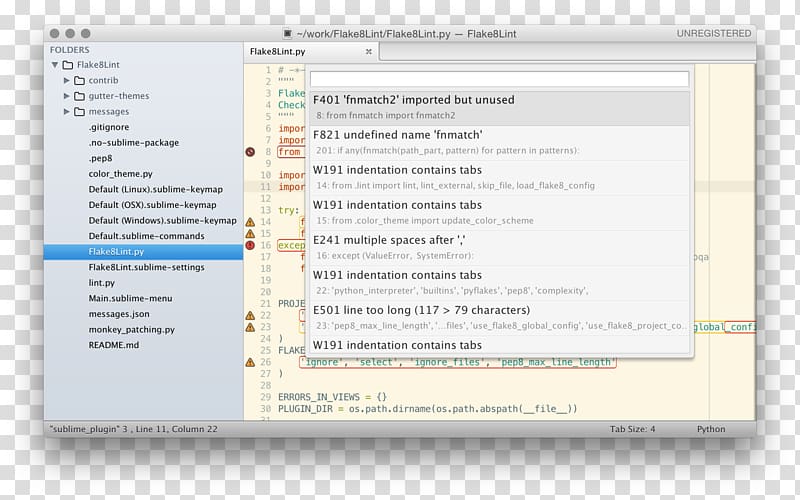Image resolution: width=800 pixels, height=500 pixels.
Task: Select the W191 entry for line 22
Action: point(499,283)
